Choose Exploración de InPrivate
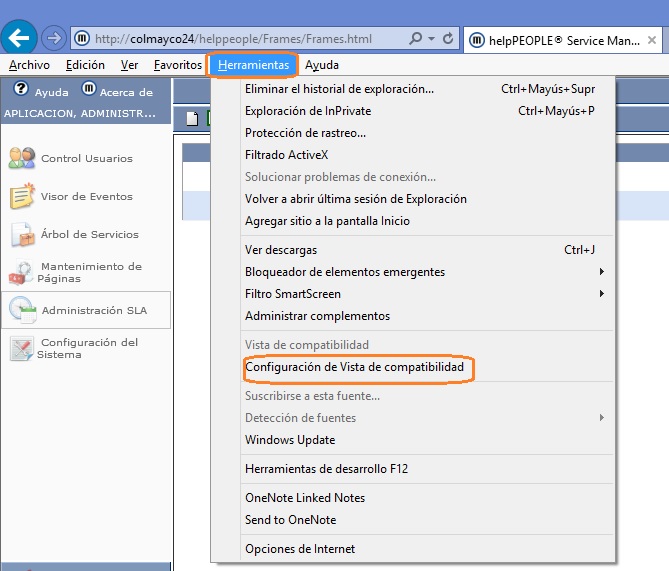The height and width of the screenshot is (571, 669). click(413, 111)
